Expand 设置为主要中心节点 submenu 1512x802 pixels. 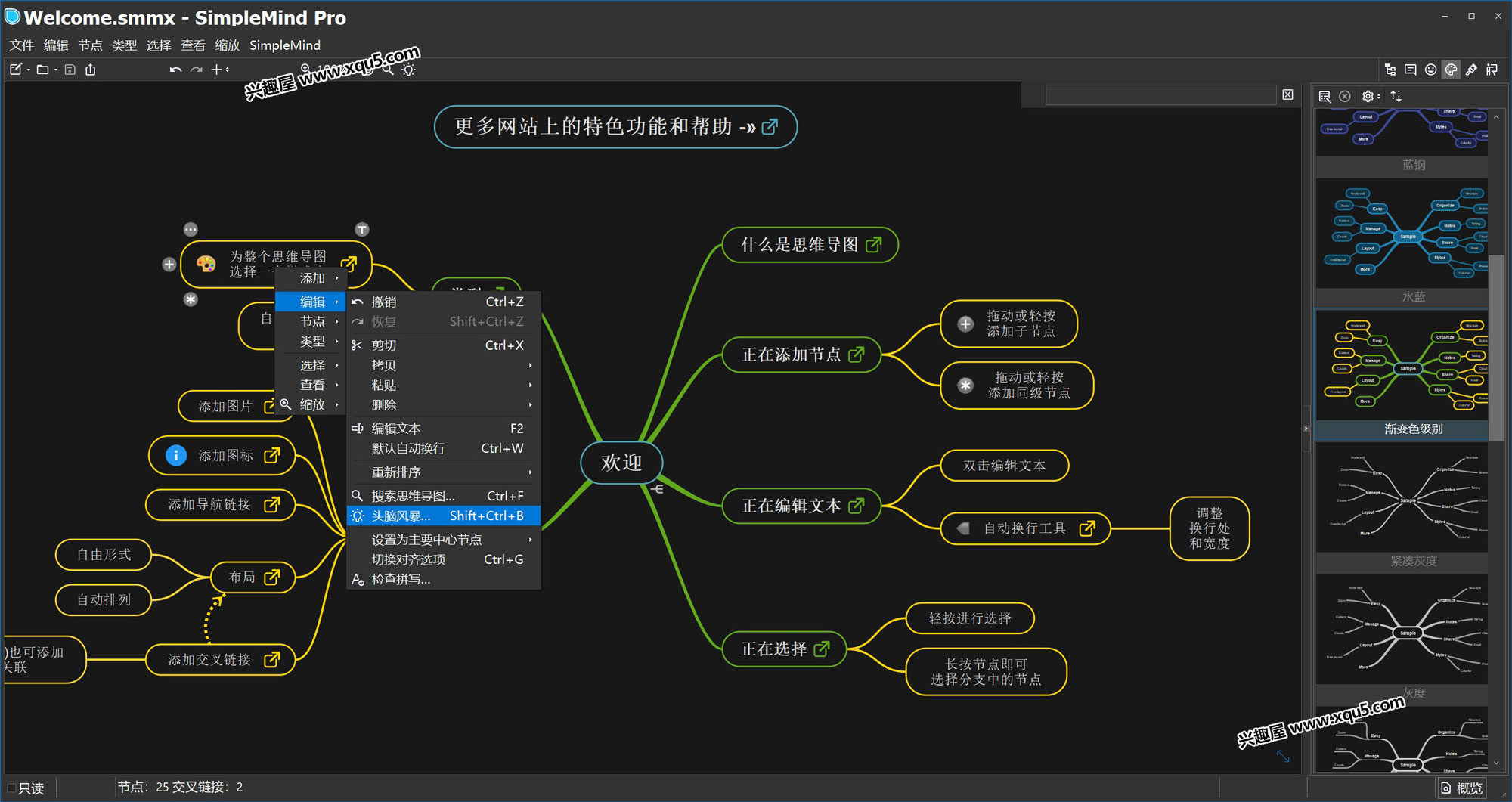[x=530, y=540]
